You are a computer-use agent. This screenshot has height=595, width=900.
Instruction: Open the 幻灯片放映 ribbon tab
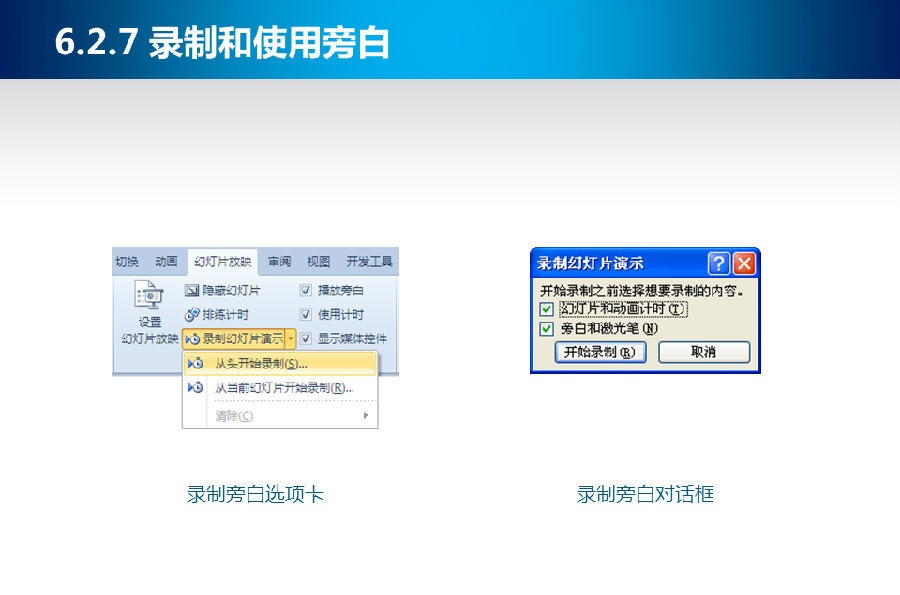223,262
